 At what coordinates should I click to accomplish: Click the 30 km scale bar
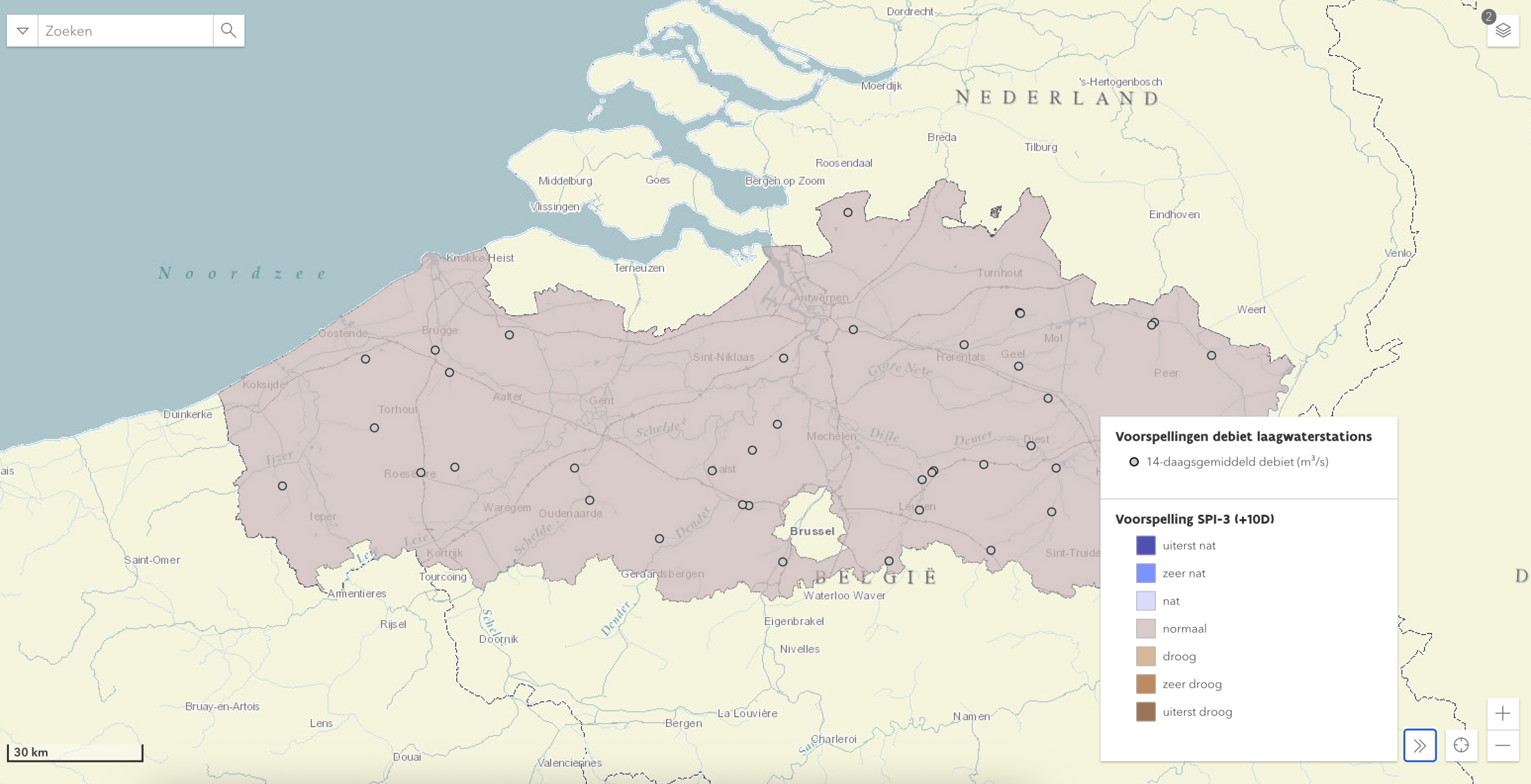tap(75, 752)
